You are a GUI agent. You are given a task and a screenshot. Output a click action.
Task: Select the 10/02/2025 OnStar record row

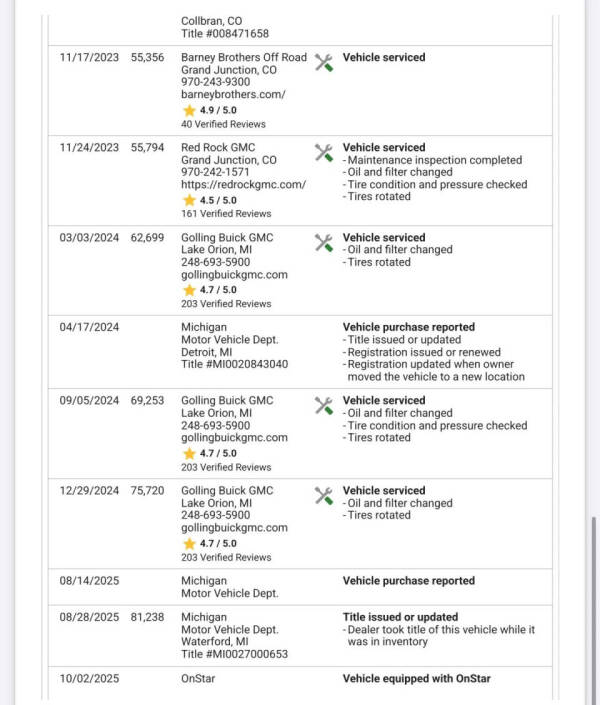300,680
